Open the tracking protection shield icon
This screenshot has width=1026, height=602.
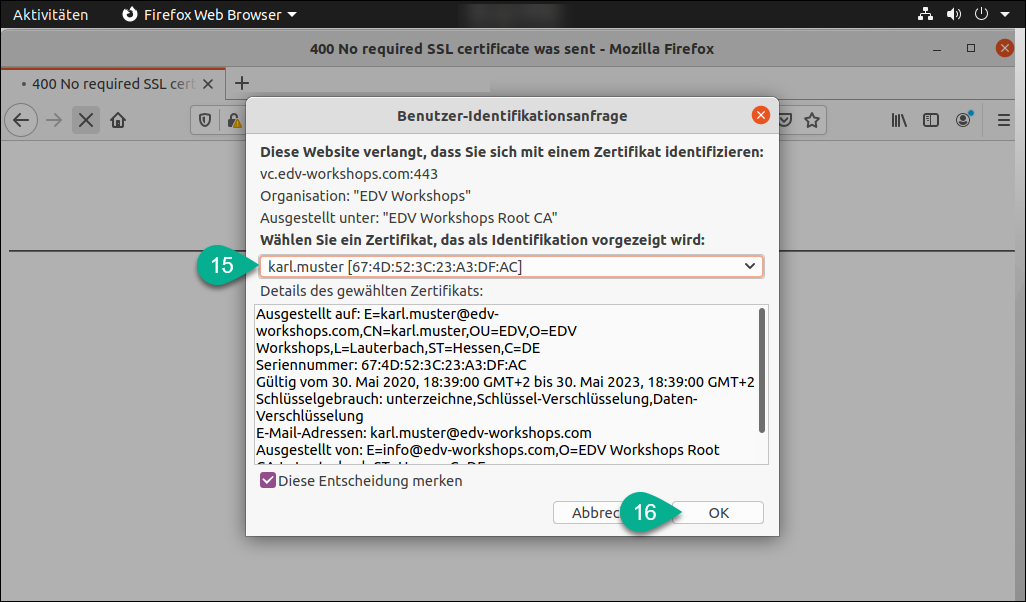(x=205, y=120)
